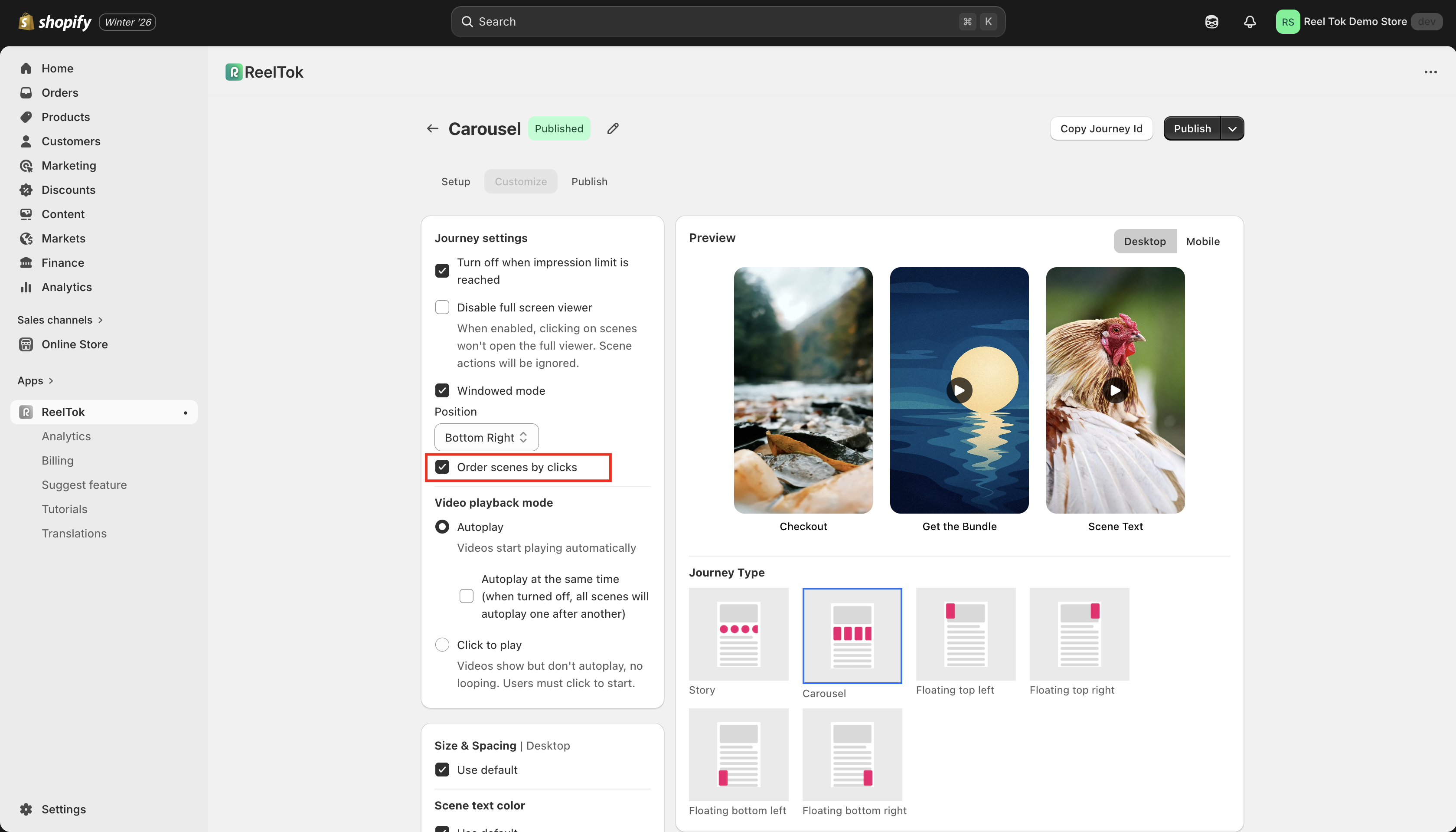Viewport: 1456px width, 832px height.
Task: Select Click to play radio option
Action: [x=442, y=645]
